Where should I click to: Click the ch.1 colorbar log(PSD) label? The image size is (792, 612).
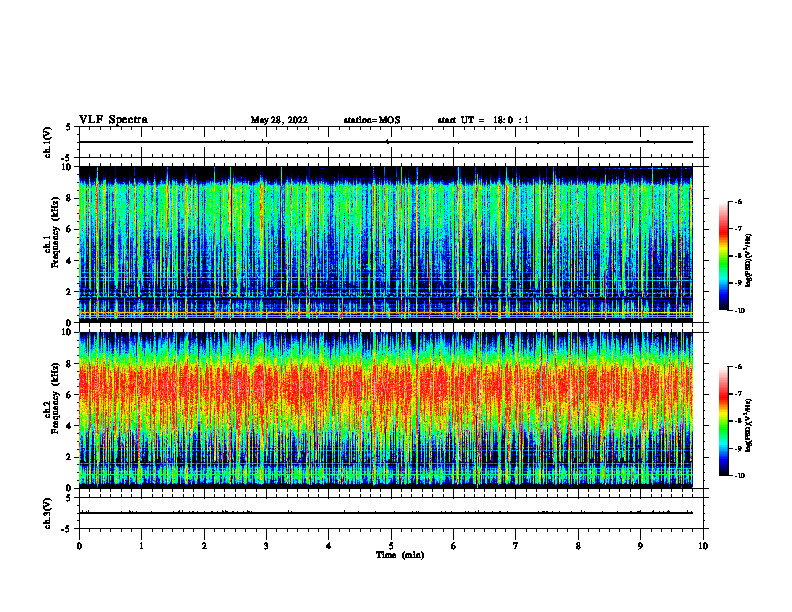749,261
